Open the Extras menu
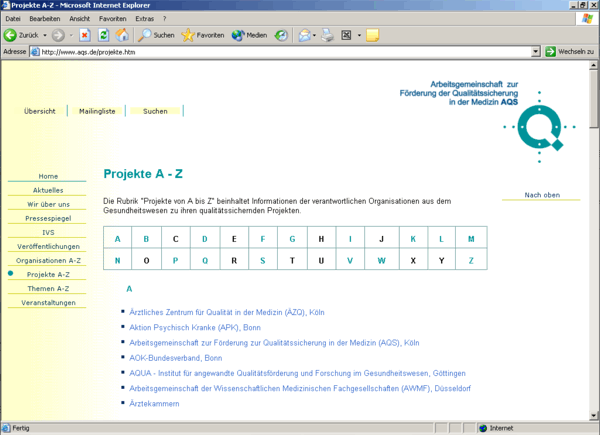This screenshot has height=435, width=600. [145, 18]
